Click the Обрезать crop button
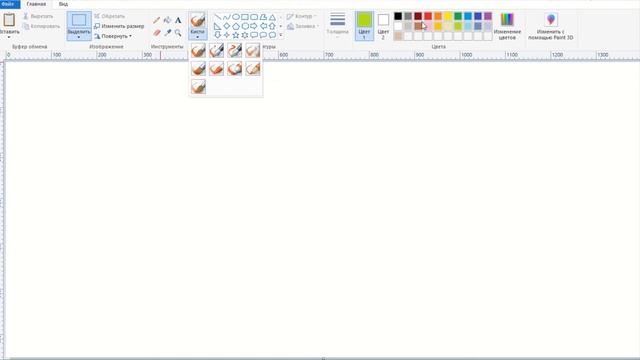Image resolution: width=640 pixels, height=360 pixels. coord(109,16)
